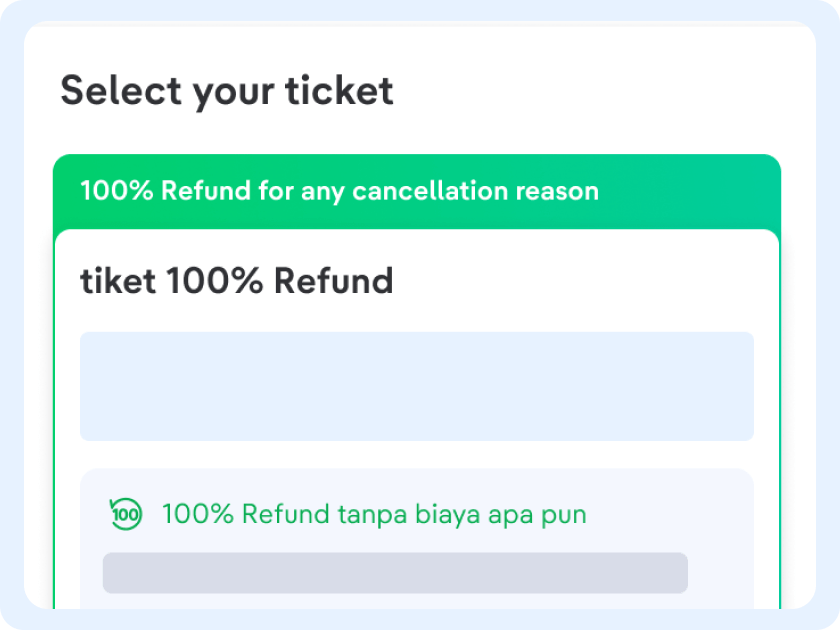The height and width of the screenshot is (630, 840).
Task: Click "tanpa biaya apa pun" phrase
Action: (x=461, y=514)
